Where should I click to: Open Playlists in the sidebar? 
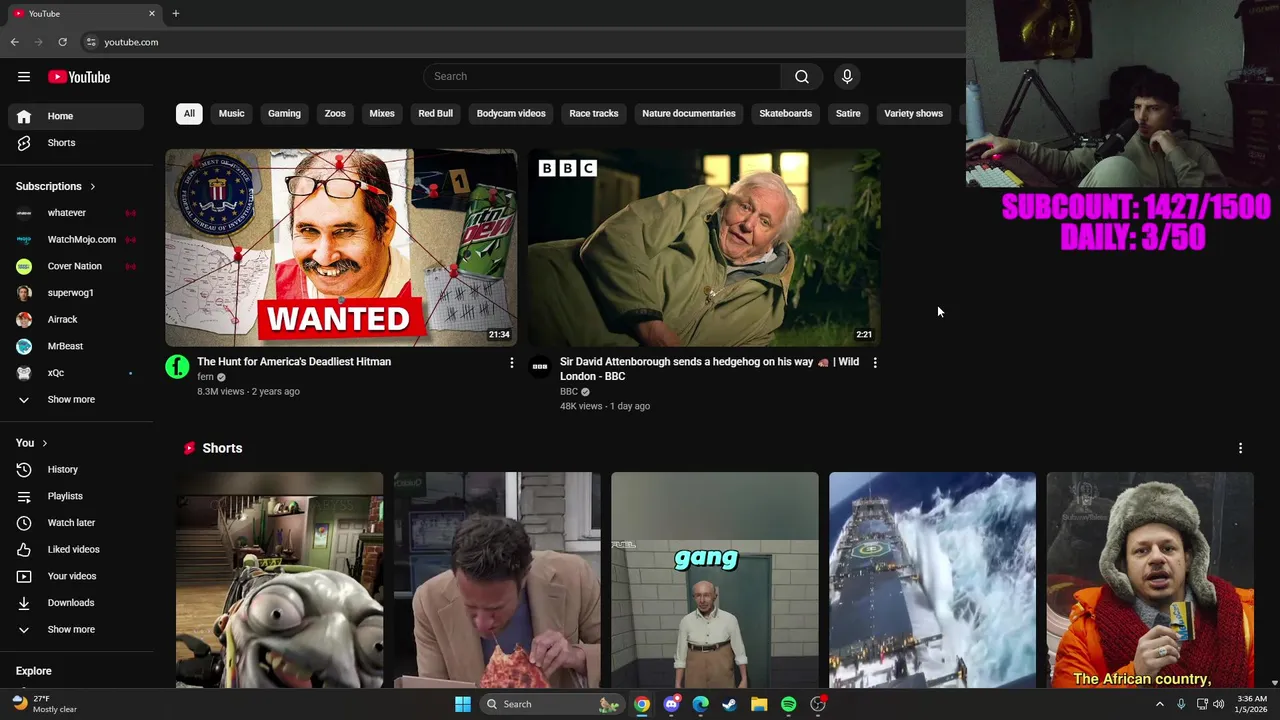tap(76, 496)
